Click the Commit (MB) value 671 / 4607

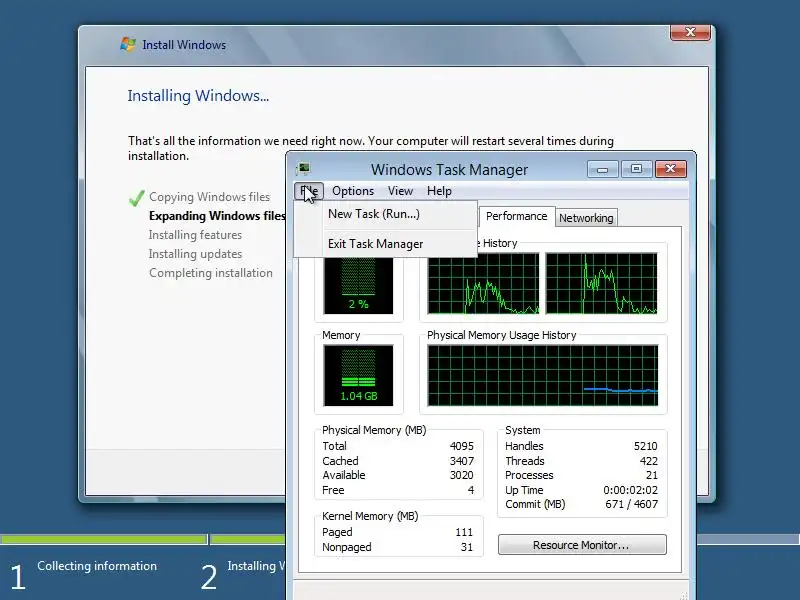[x=631, y=505]
